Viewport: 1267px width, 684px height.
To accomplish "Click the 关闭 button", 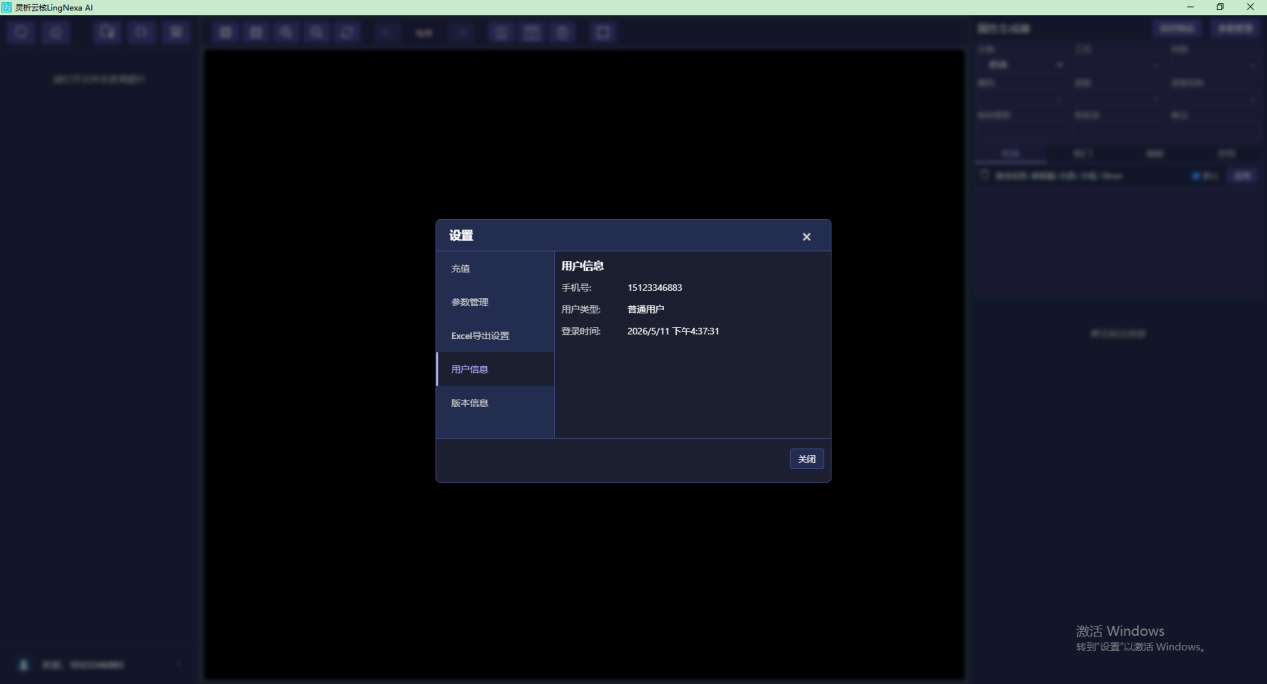I will [806, 459].
